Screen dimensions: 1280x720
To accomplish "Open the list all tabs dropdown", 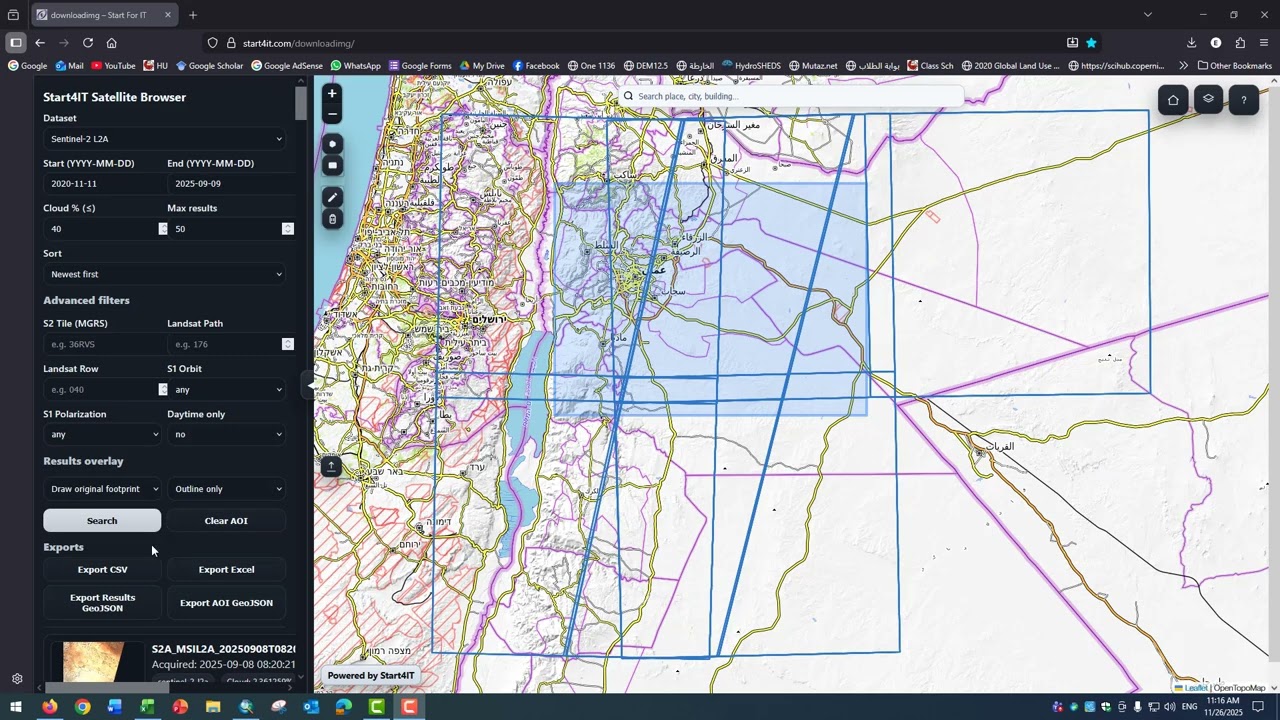I will click(1148, 15).
